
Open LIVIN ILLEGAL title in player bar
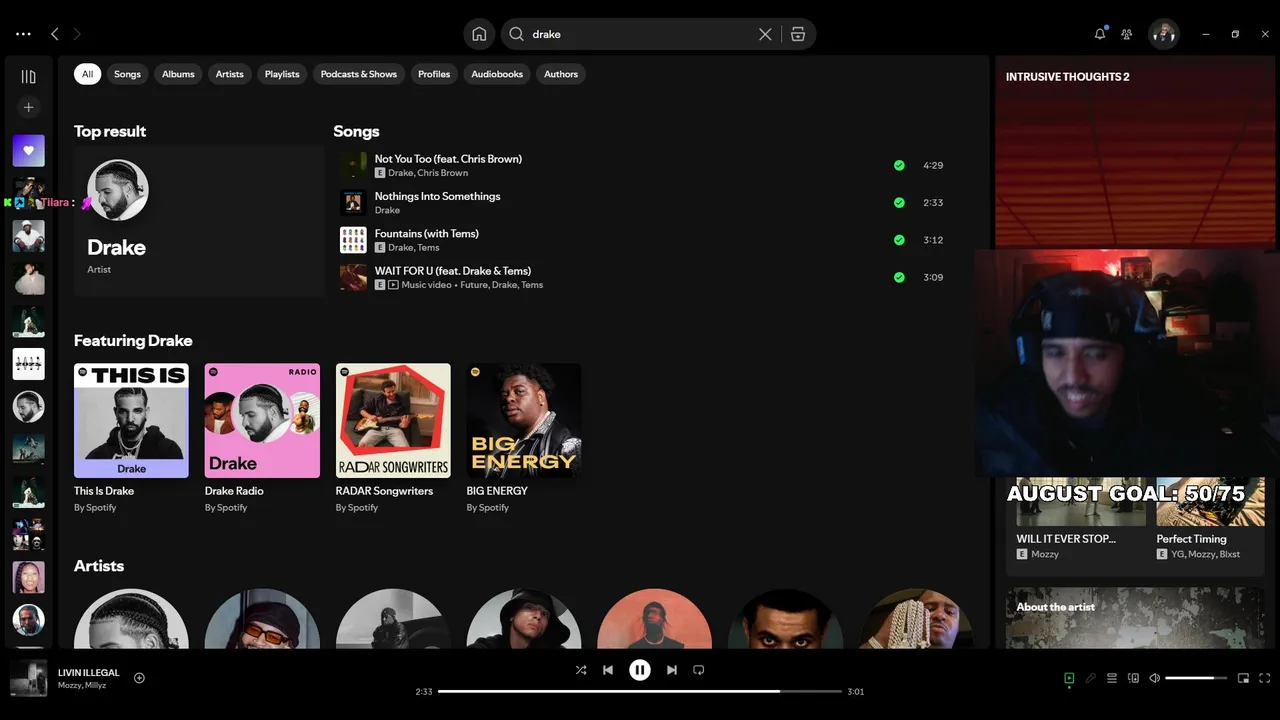tap(88, 673)
